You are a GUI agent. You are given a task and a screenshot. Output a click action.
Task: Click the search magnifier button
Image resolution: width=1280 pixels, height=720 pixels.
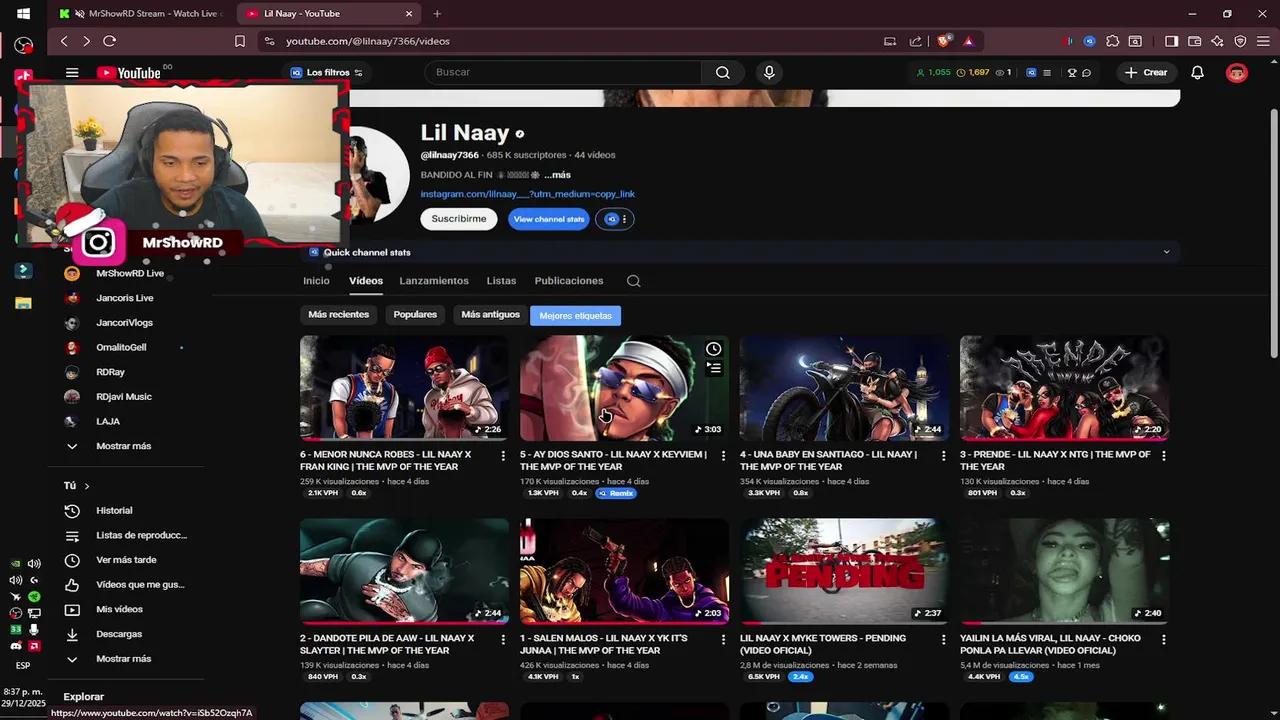(722, 72)
